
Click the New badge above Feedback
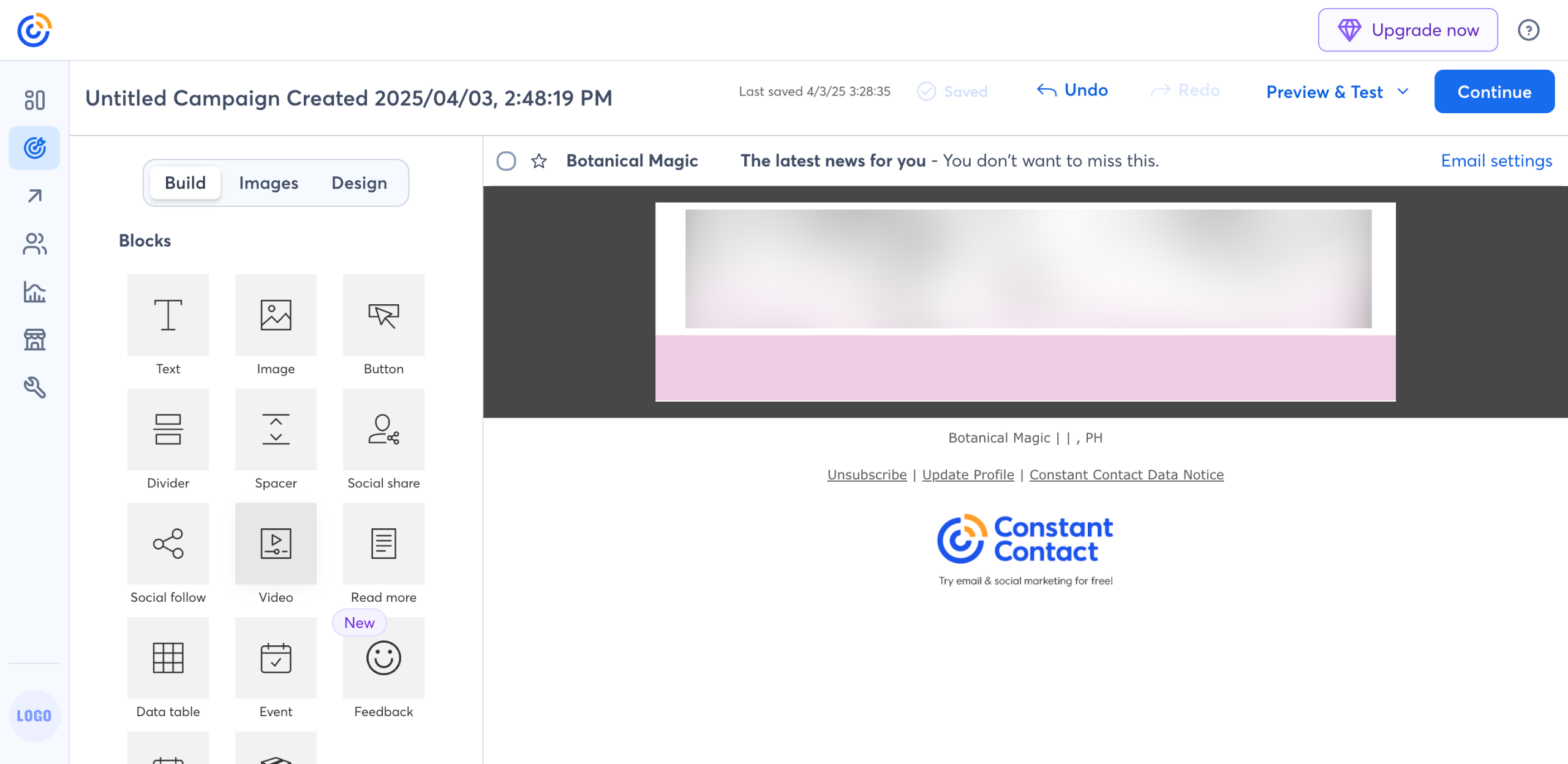[x=359, y=623]
